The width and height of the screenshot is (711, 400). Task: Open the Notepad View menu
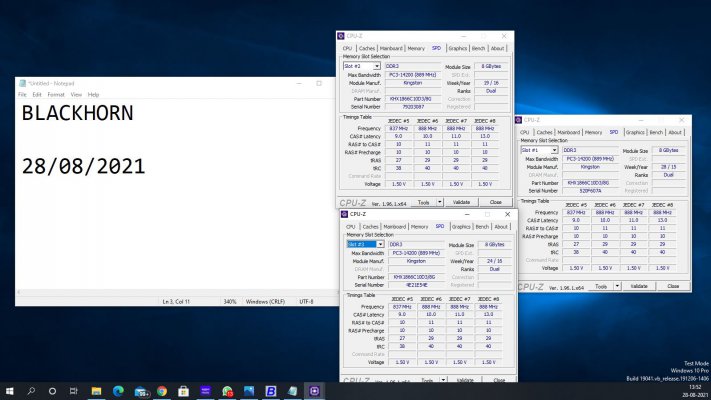point(76,95)
